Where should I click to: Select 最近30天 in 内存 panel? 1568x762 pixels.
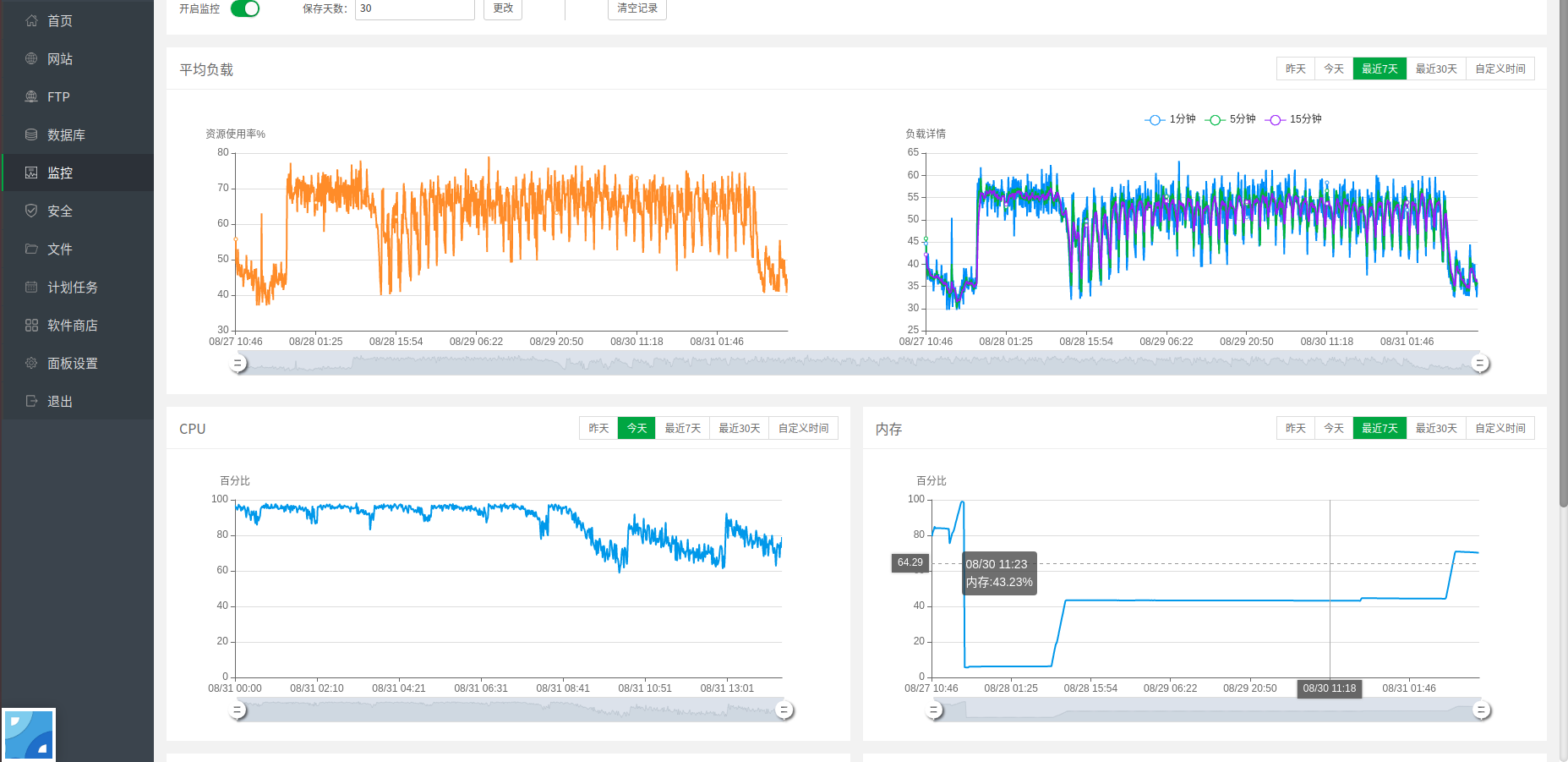[1436, 428]
